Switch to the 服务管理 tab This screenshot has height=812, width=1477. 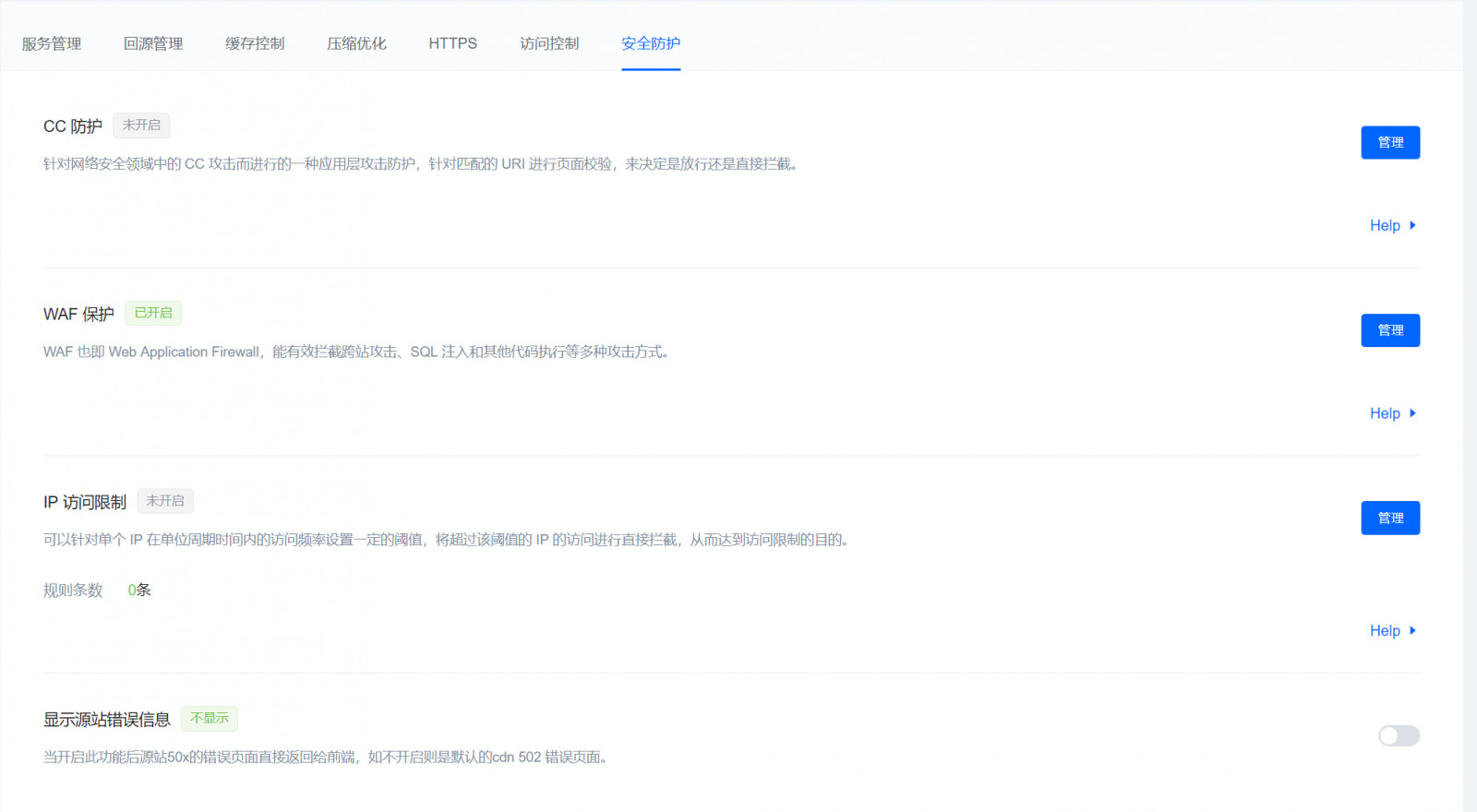52,43
